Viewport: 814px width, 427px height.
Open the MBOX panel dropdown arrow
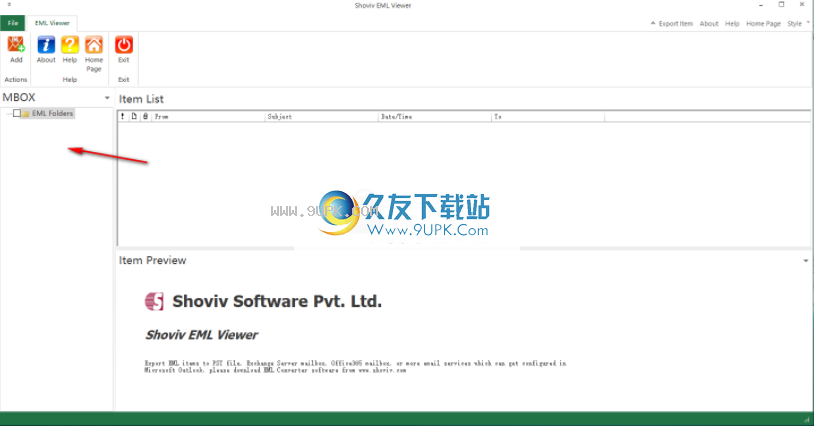107,98
